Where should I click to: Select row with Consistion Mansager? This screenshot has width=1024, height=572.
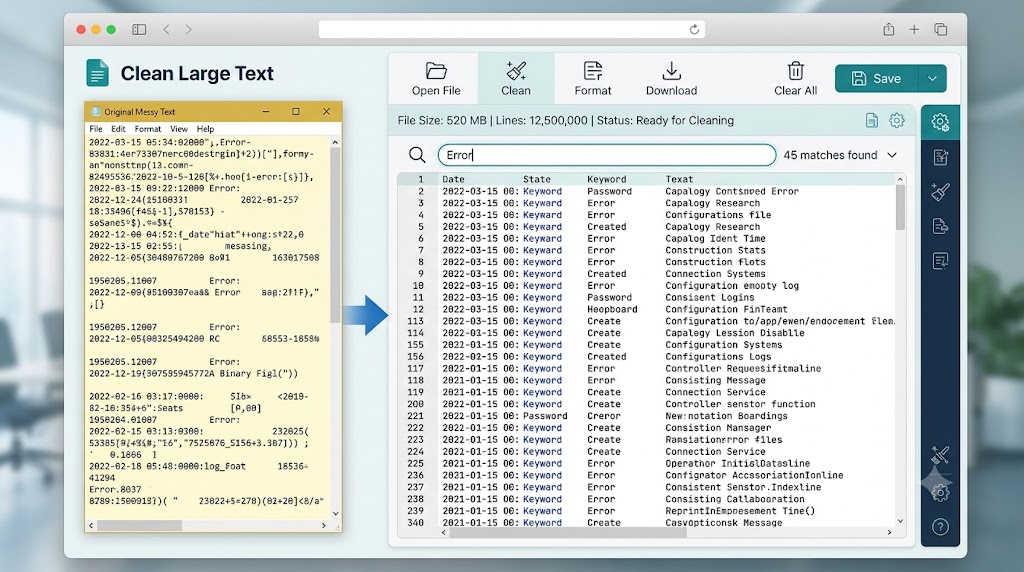(647, 428)
